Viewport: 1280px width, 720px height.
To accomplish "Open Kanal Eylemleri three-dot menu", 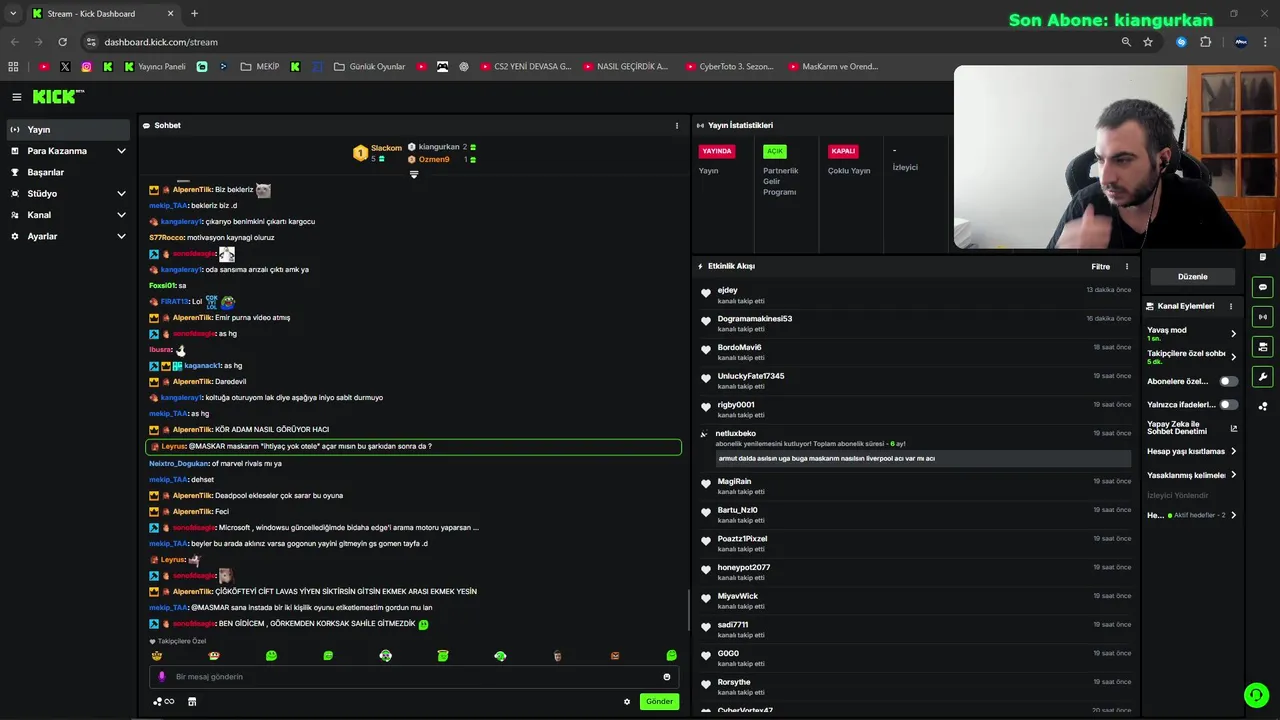I will coord(1230,306).
